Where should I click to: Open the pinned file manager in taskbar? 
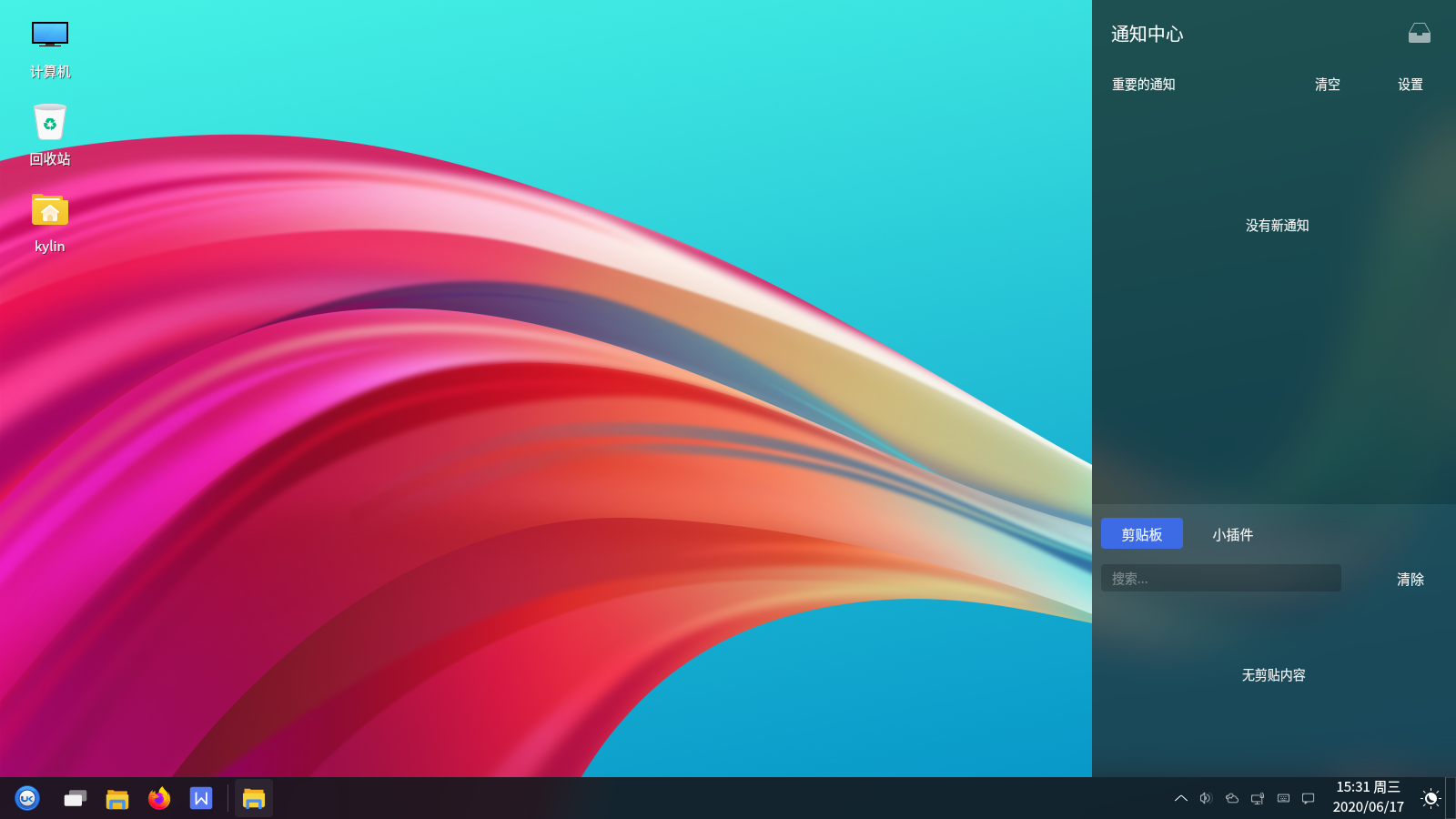tap(117, 798)
